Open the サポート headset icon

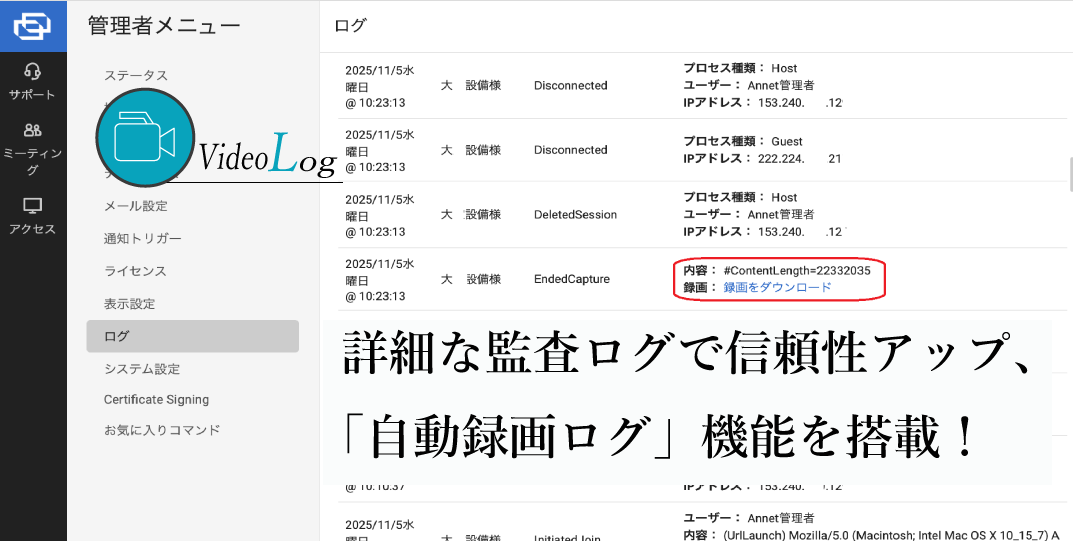pyautogui.click(x=32, y=72)
